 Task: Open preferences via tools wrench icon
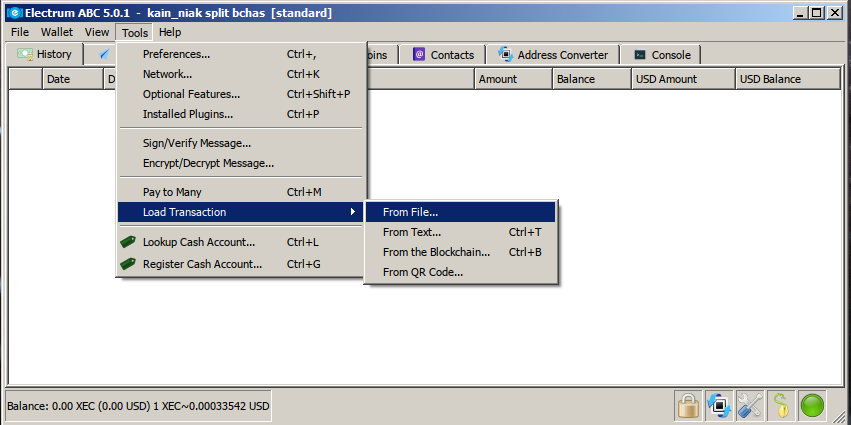point(751,405)
